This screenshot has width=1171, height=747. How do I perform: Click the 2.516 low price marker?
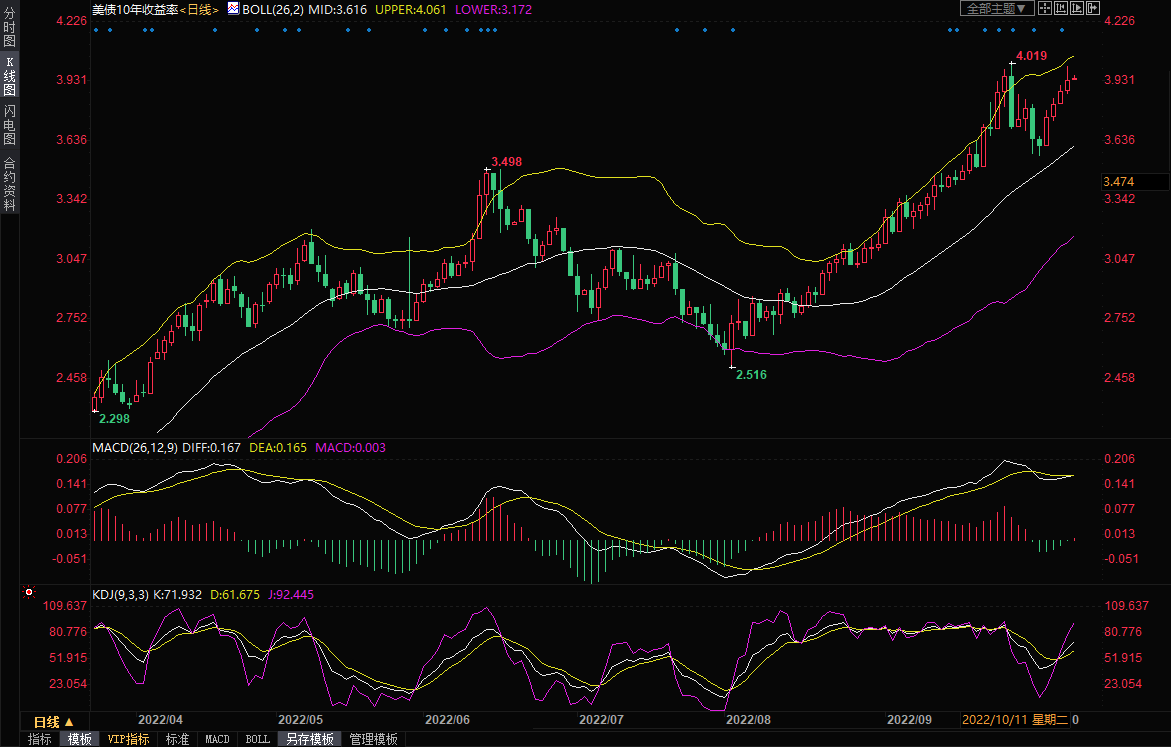pyautogui.click(x=751, y=374)
